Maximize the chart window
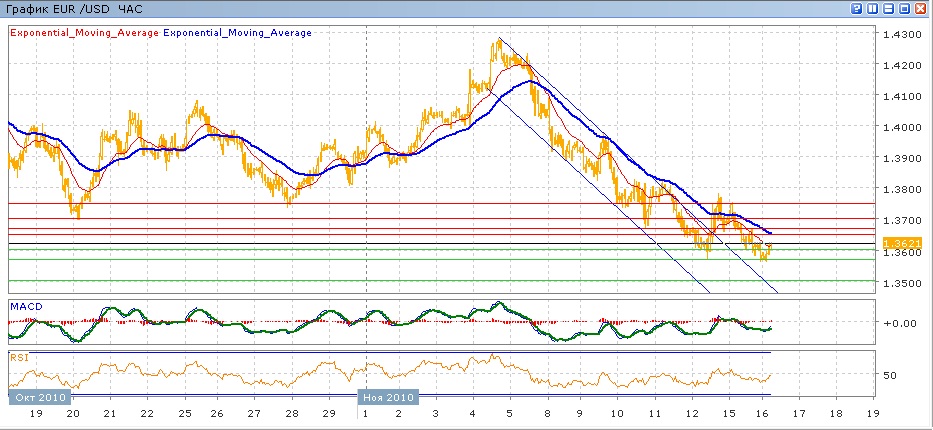 [x=905, y=8]
